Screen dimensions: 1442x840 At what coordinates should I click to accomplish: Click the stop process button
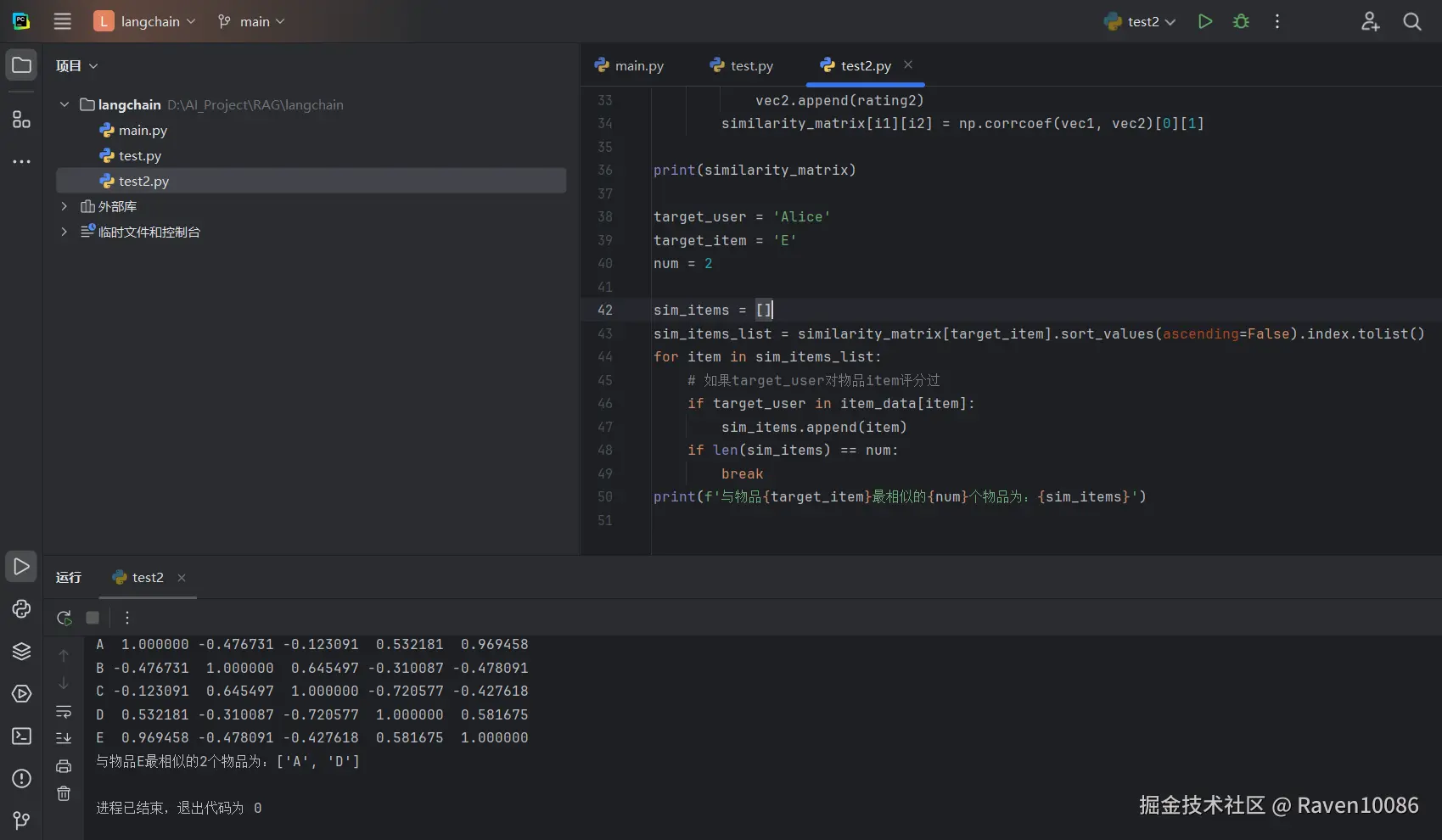(93, 618)
